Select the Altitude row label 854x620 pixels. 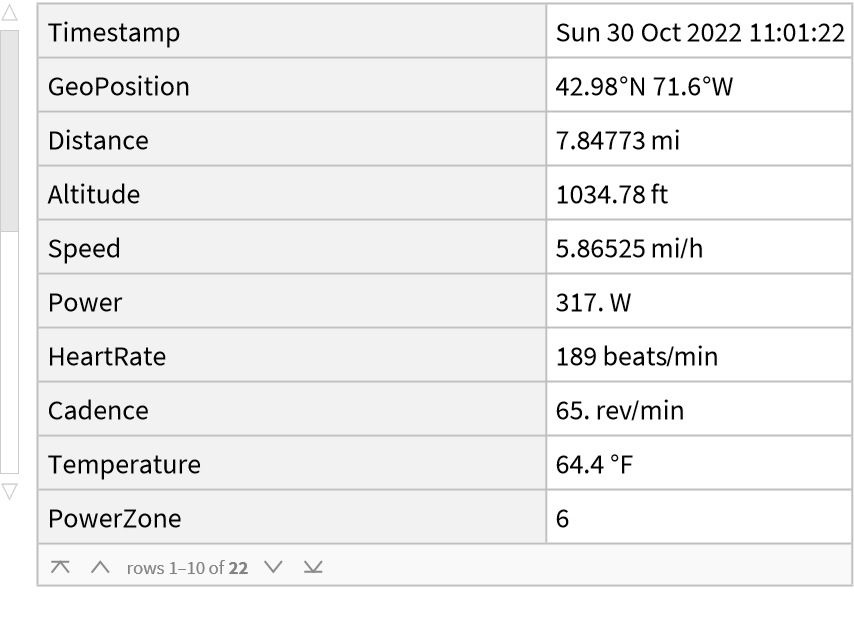94,195
